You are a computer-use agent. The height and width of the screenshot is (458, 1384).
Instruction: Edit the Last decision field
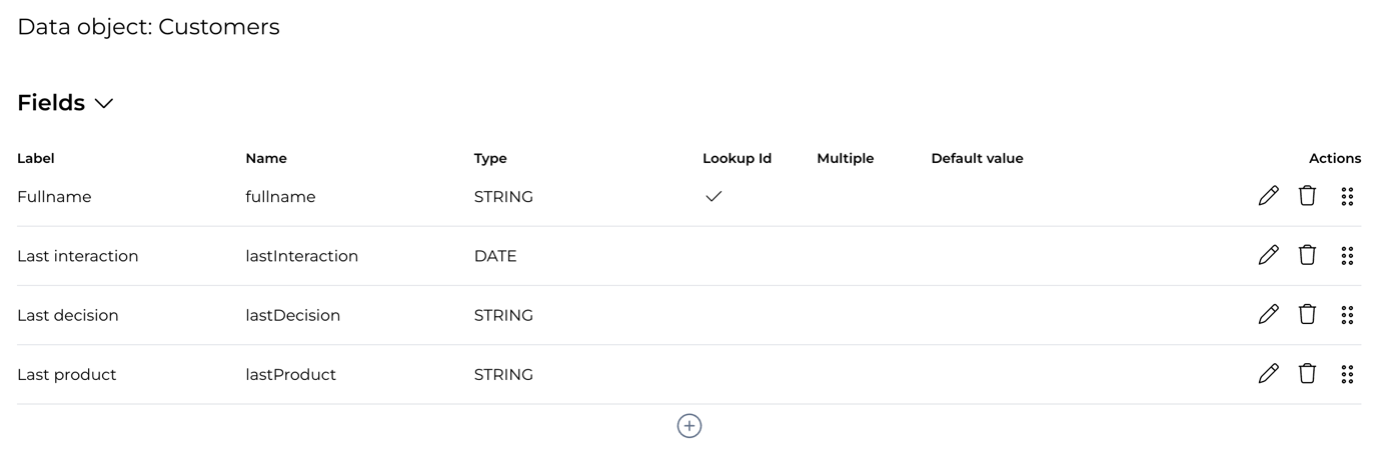point(1268,315)
